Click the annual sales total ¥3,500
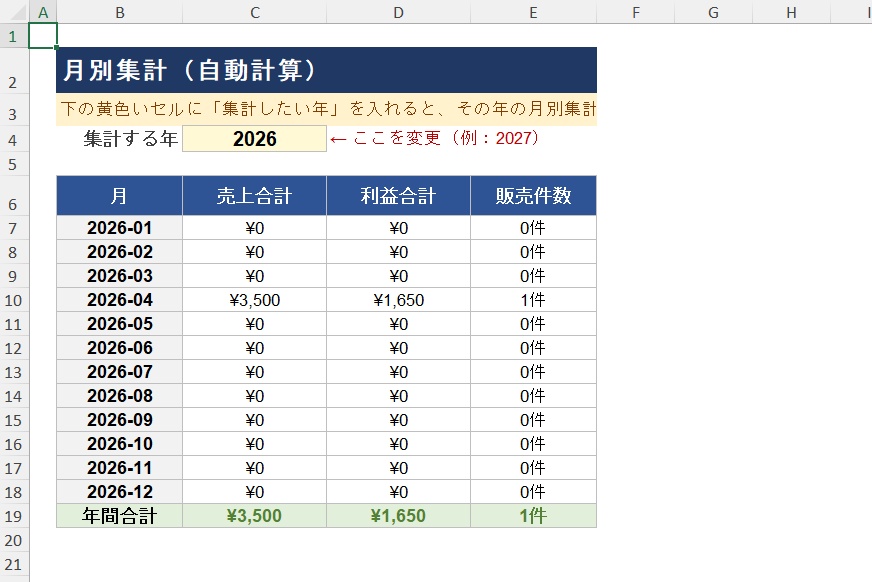 (x=254, y=516)
